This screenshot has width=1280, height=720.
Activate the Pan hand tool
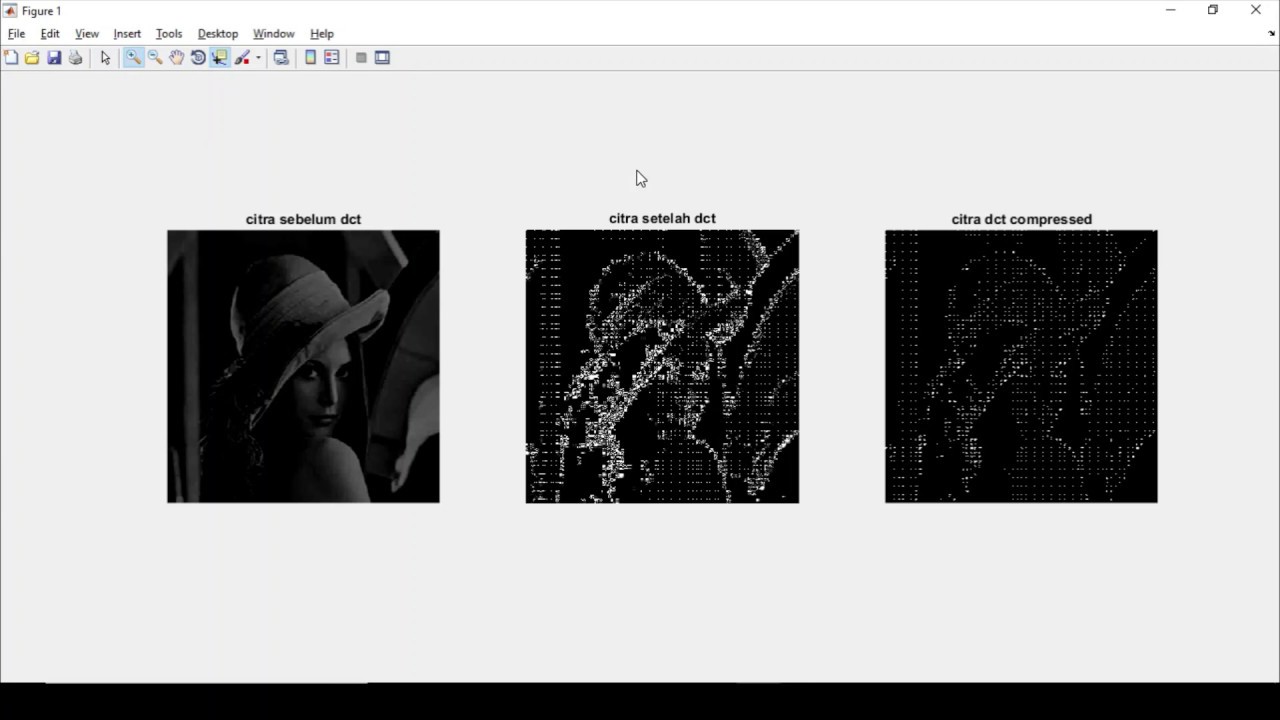[x=177, y=58]
